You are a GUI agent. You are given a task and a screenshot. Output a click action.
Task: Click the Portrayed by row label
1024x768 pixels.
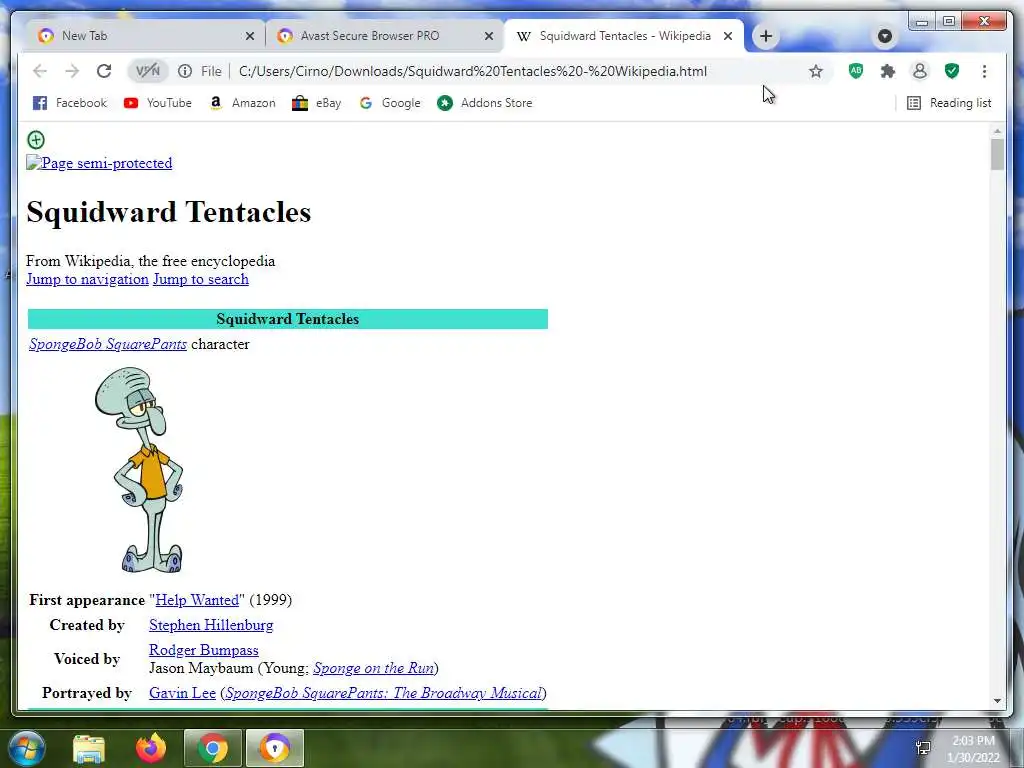point(87,693)
